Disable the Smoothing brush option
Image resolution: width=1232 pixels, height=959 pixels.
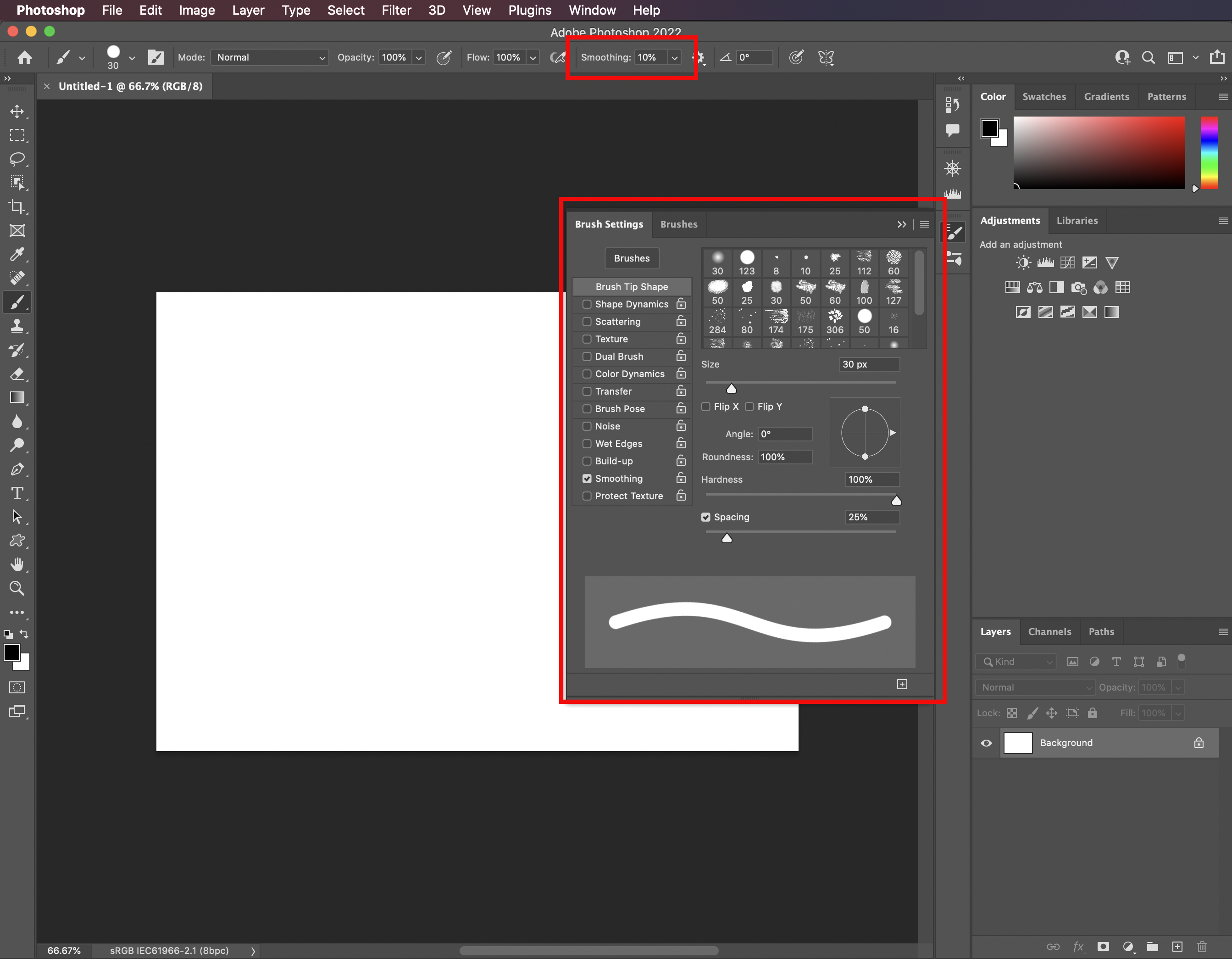click(x=587, y=478)
